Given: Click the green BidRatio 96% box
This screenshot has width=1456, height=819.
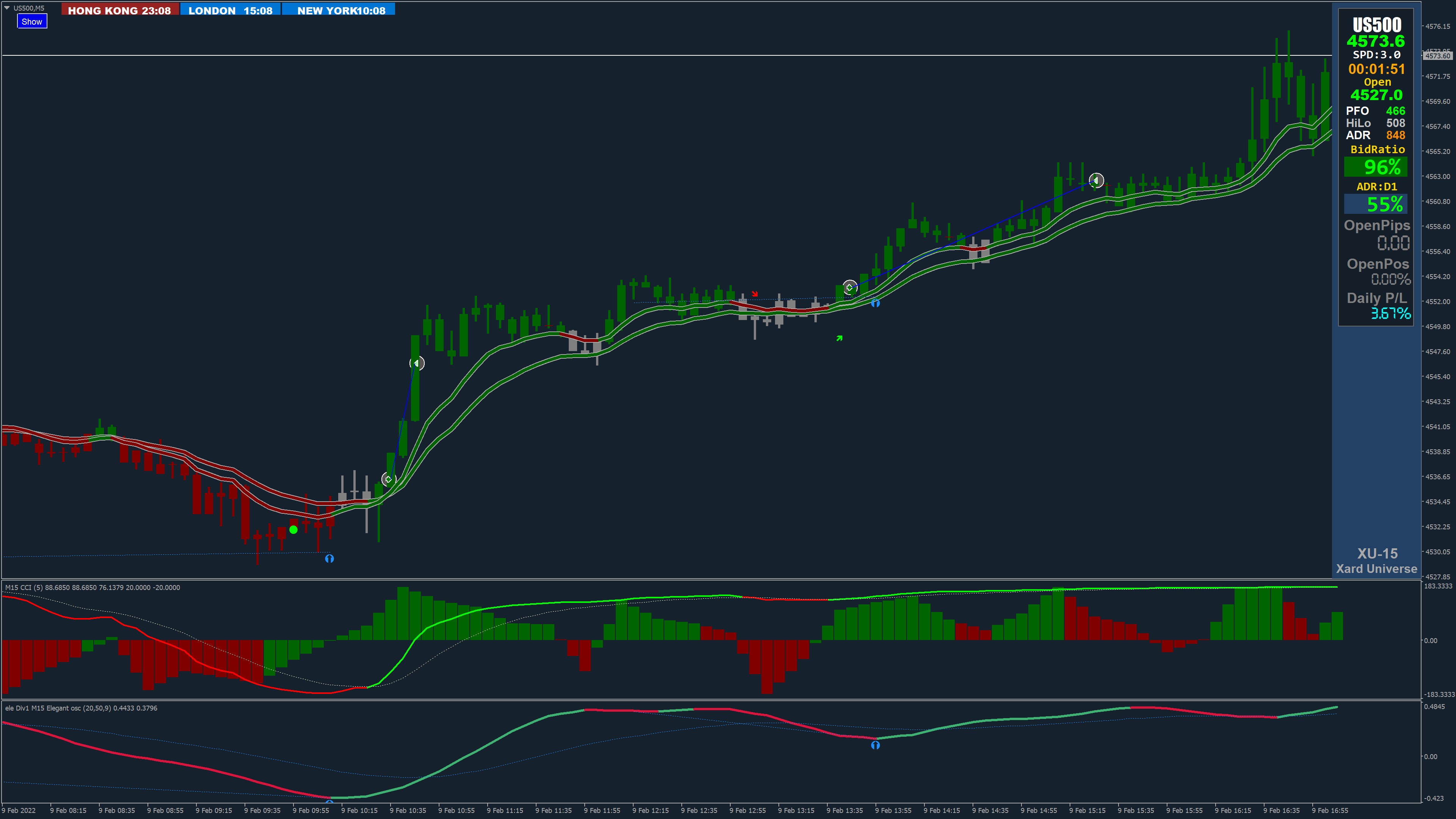Looking at the screenshot, I should (1376, 167).
